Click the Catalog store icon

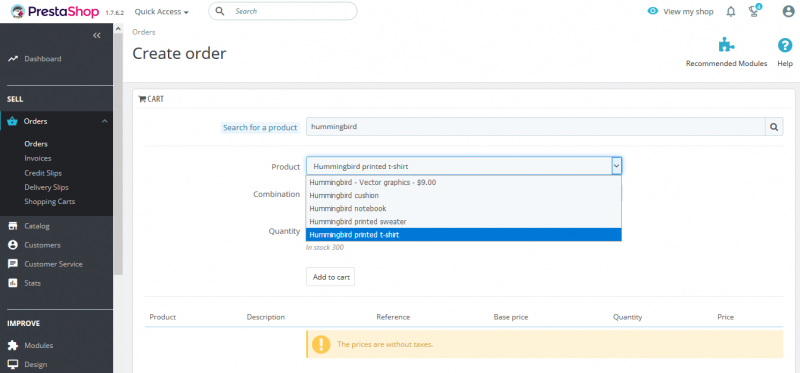(x=13, y=226)
